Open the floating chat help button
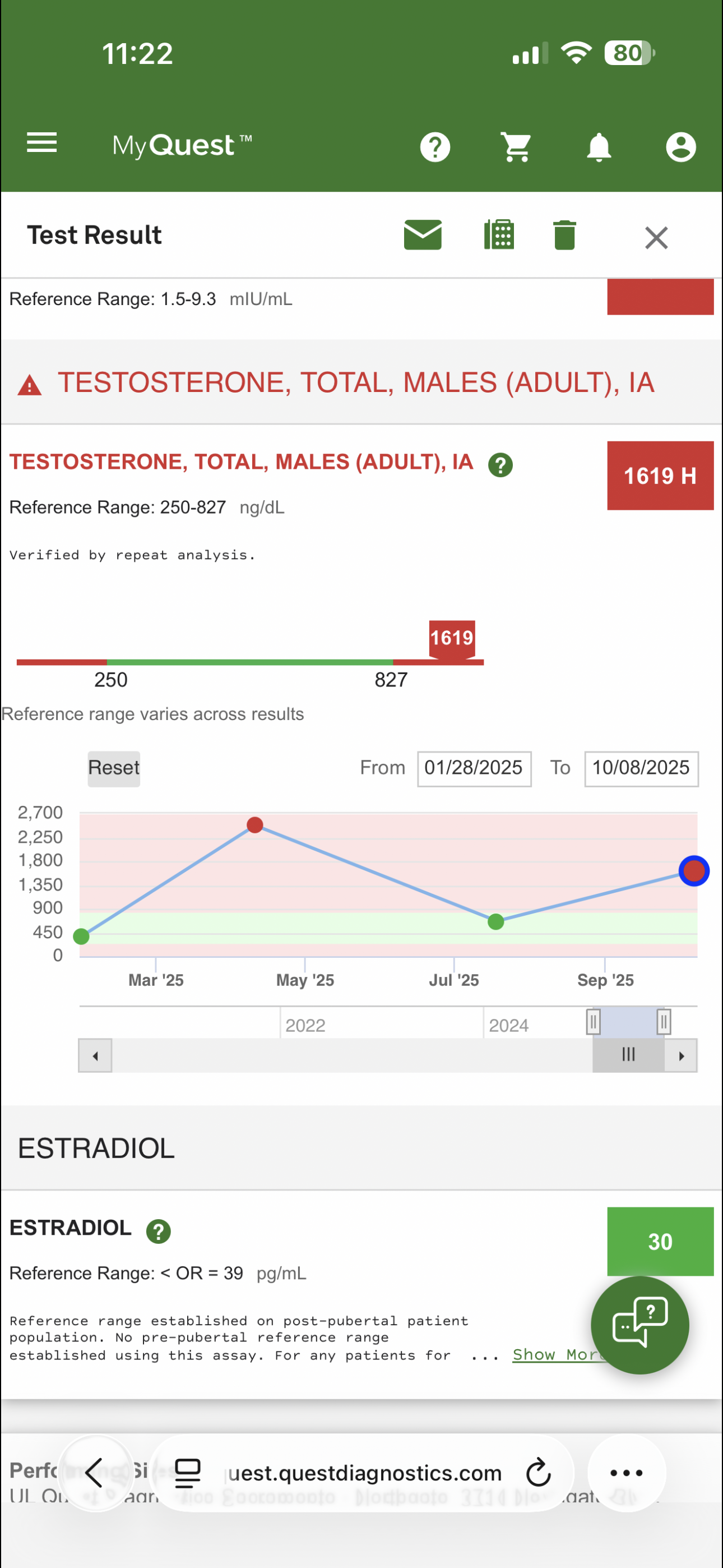This screenshot has width=723, height=1568. click(x=640, y=1325)
